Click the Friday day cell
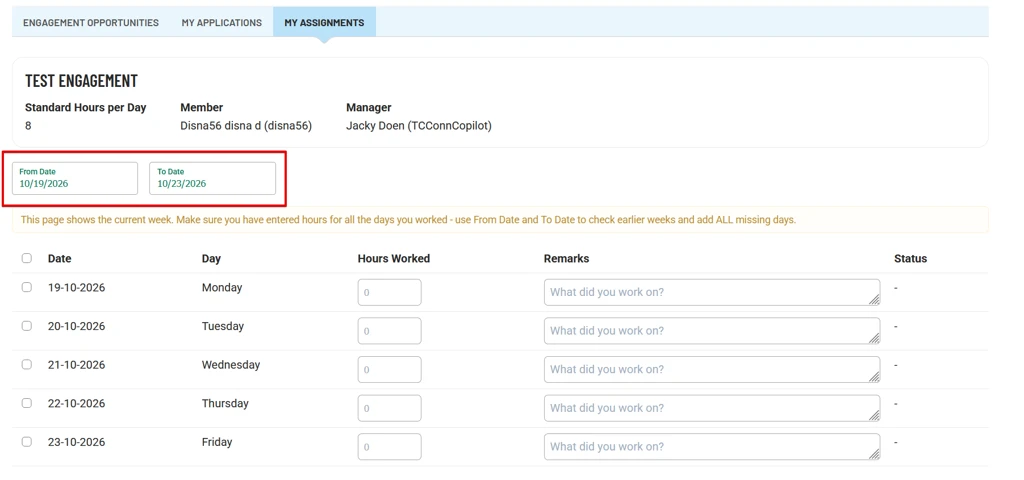This screenshot has height=480, width=1024. click(217, 441)
